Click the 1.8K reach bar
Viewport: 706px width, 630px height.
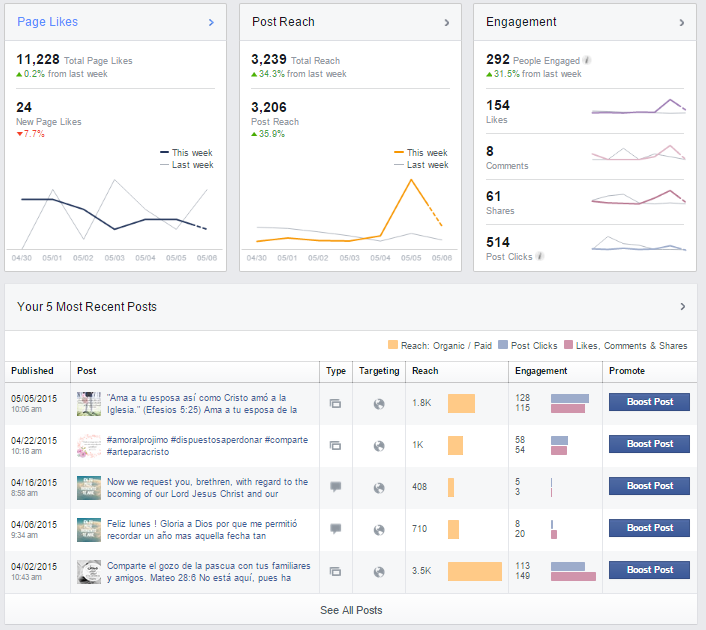[x=461, y=403]
